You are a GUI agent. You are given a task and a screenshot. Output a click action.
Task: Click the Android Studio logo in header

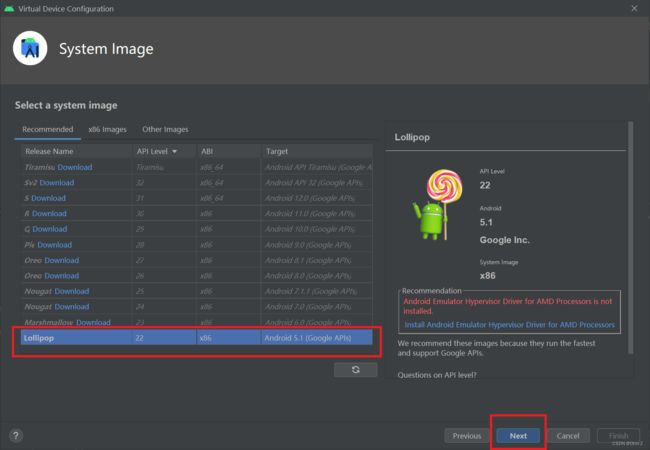pos(30,48)
